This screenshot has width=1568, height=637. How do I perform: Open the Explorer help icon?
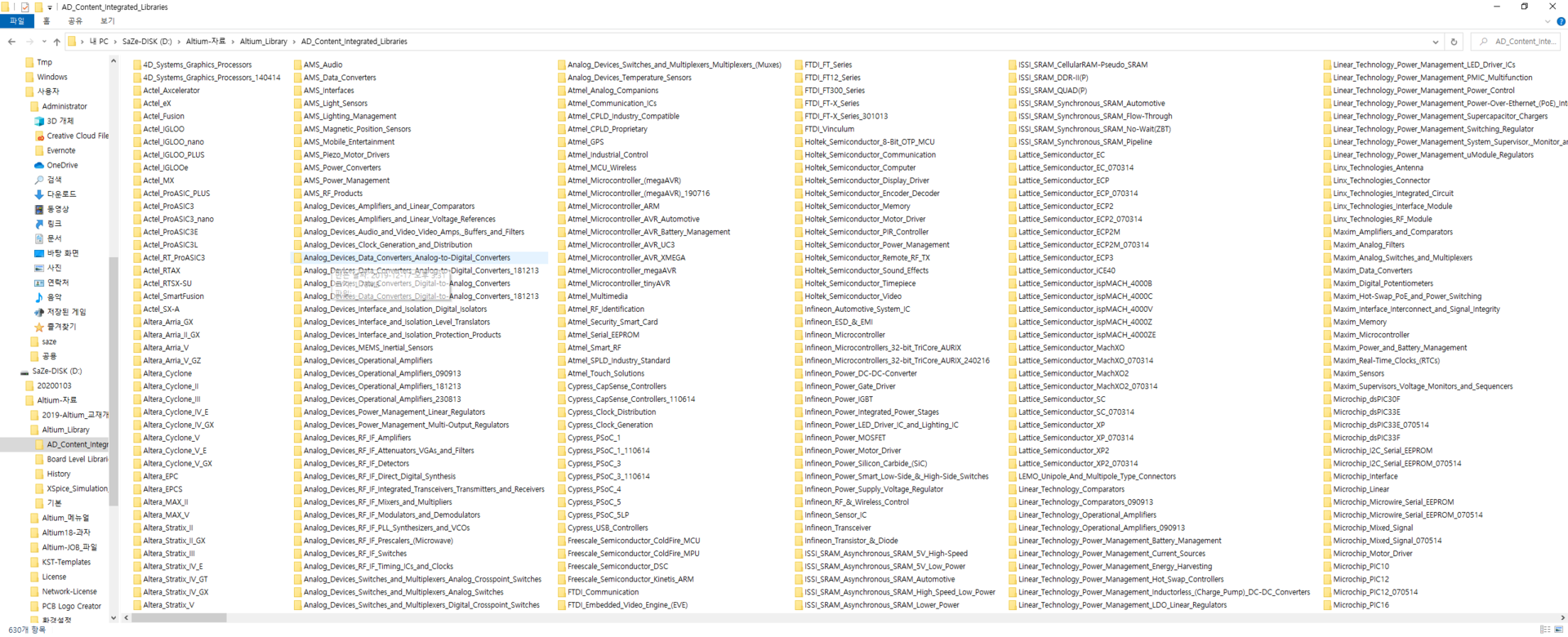click(x=1561, y=21)
